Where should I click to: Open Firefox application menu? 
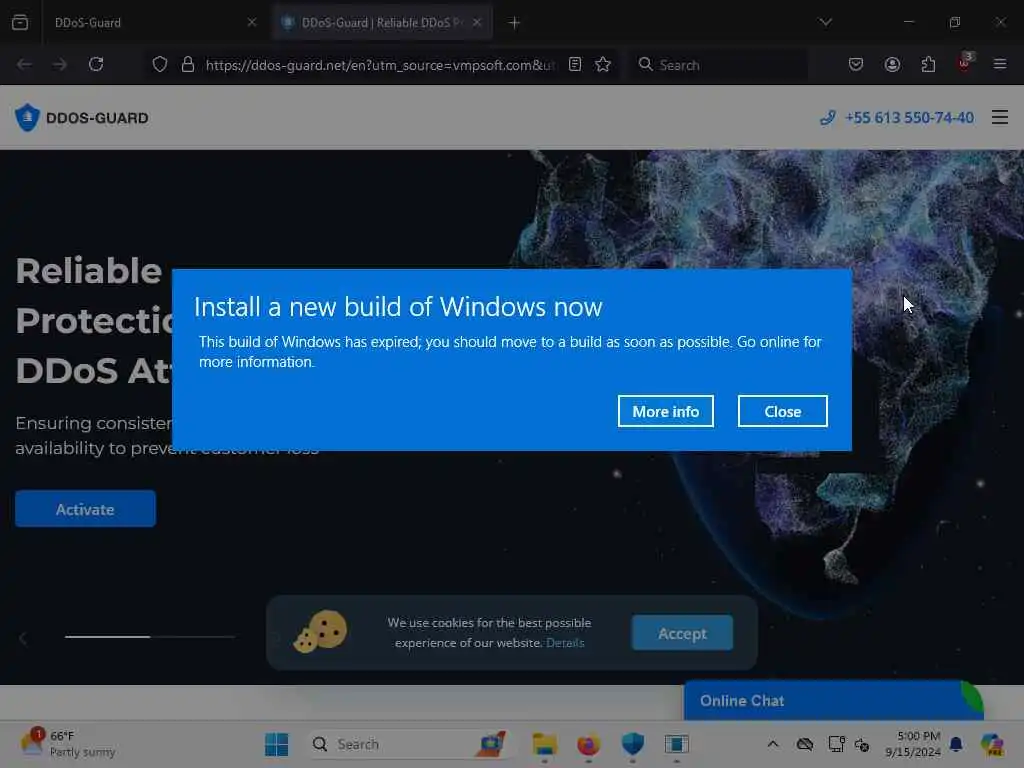(x=1000, y=64)
